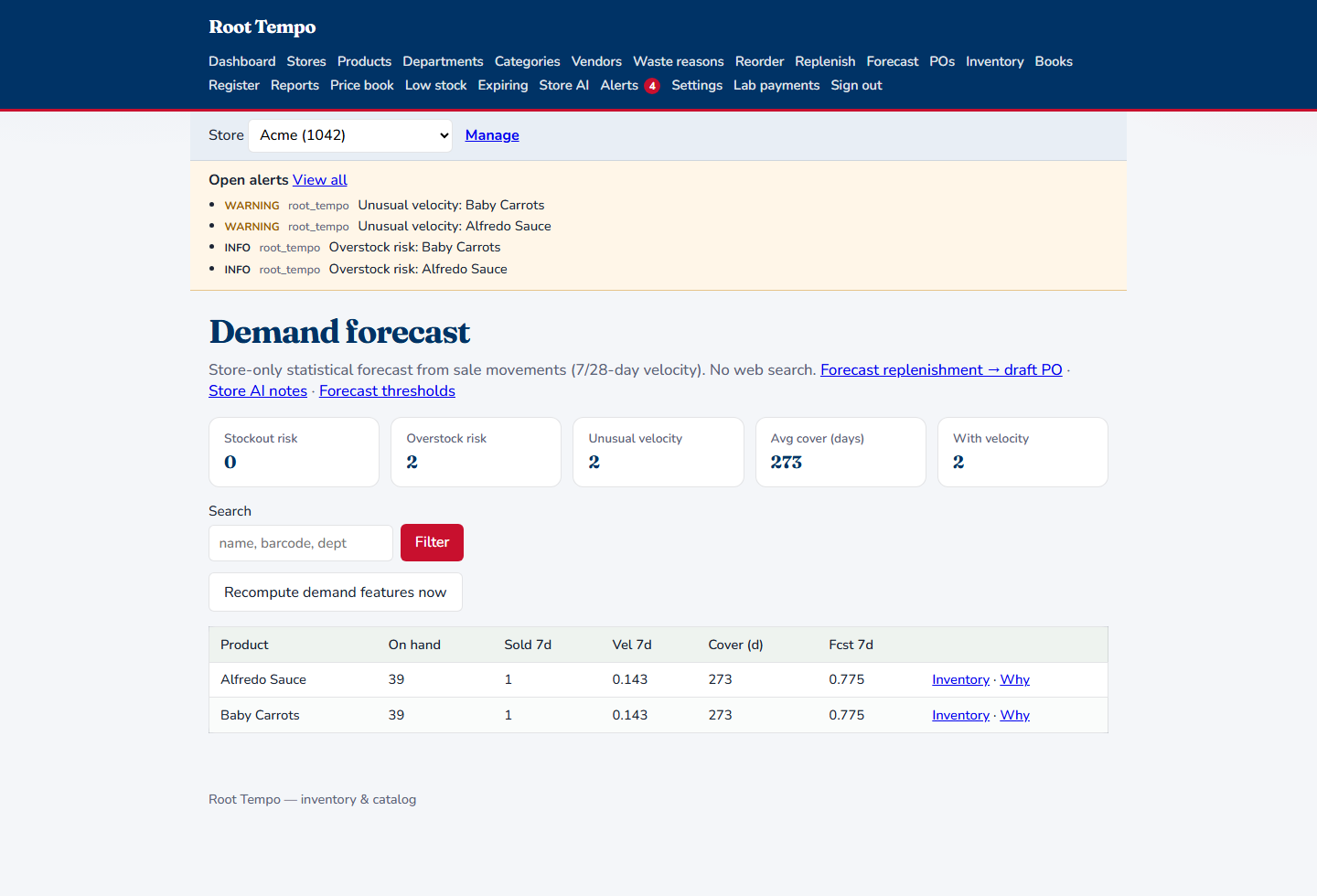Open Forecast thresholds link
Screen dimensions: 1317x896
pos(387,390)
